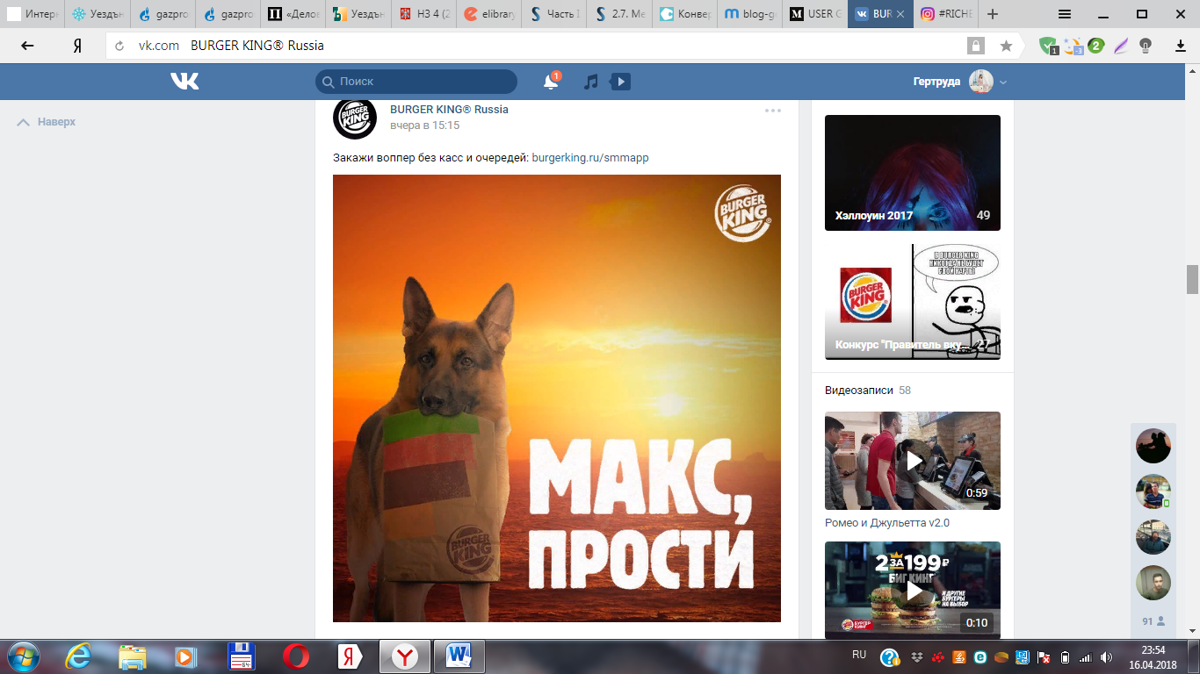Viewport: 1200px width, 674px height.
Task: Click the green shield extension icon
Action: coord(1048,46)
